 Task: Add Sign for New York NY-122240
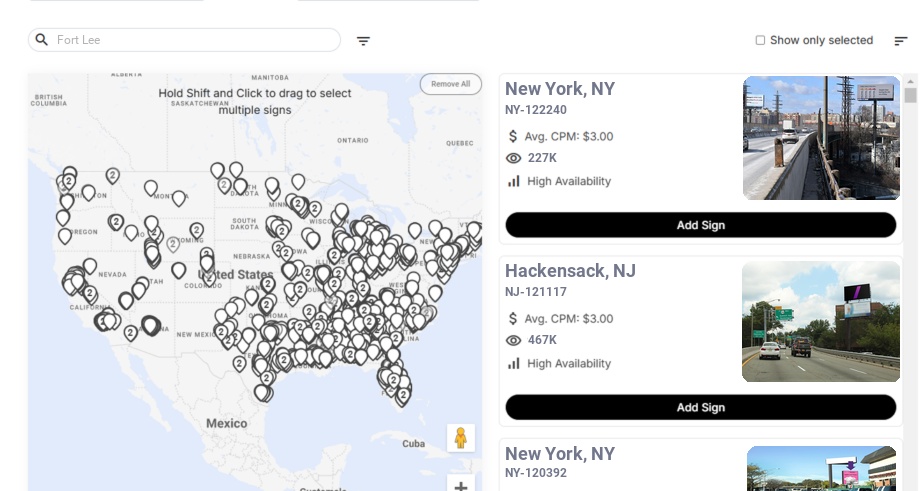click(x=700, y=225)
